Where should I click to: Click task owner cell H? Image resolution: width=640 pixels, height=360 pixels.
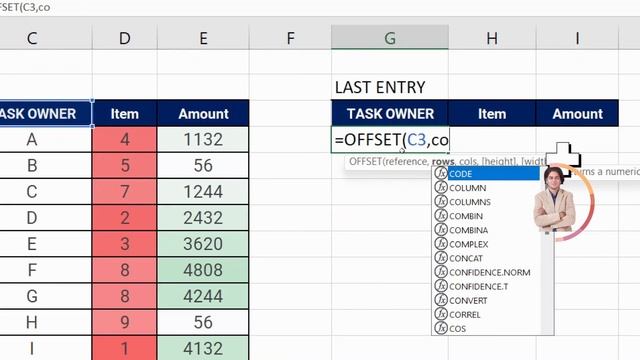point(45,322)
